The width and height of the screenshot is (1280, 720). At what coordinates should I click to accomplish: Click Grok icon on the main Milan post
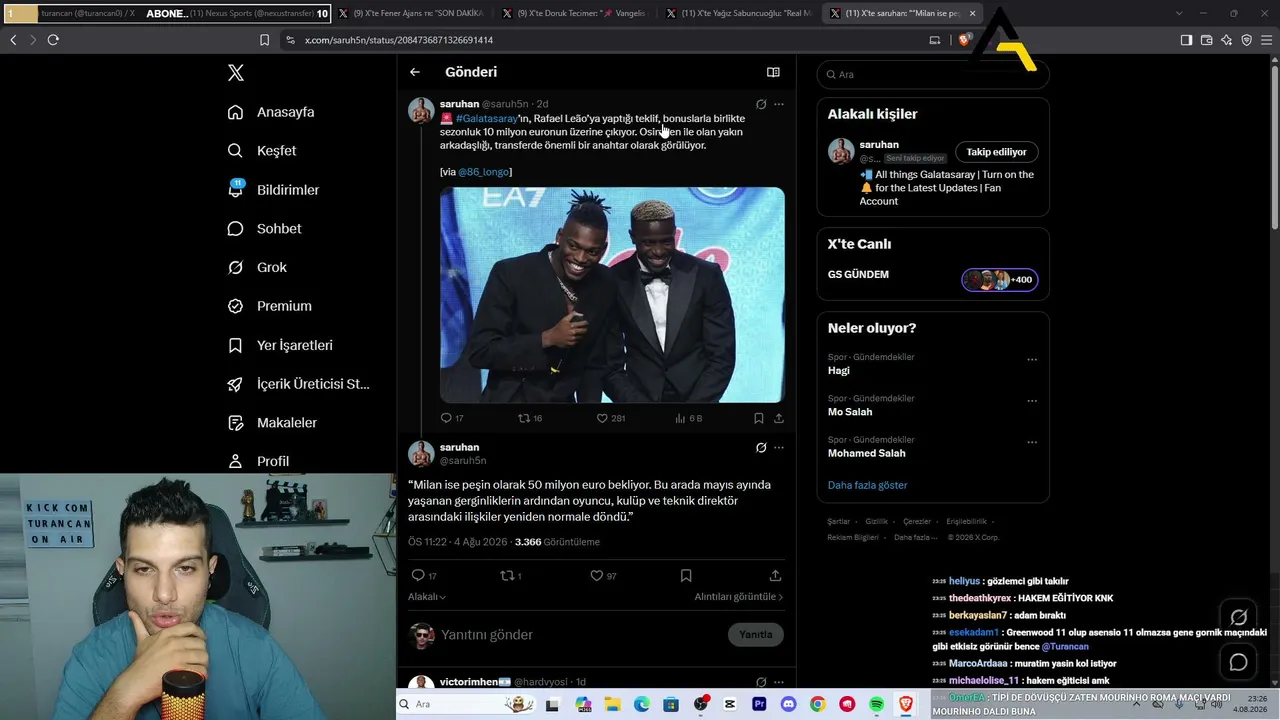click(761, 448)
